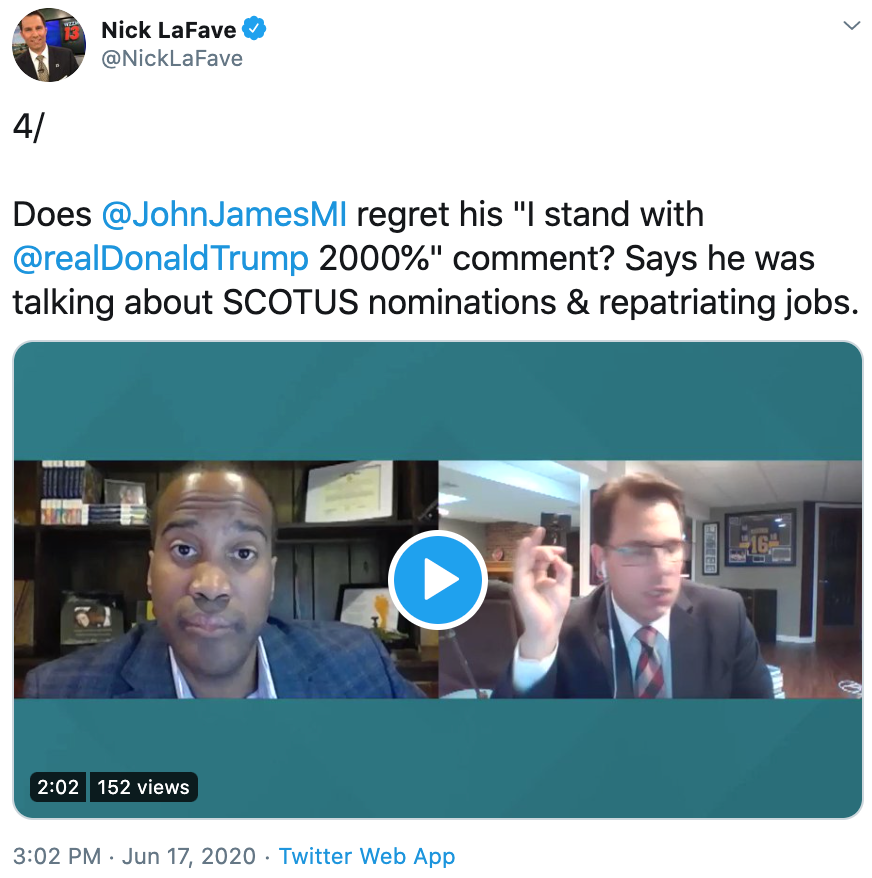Click the 3:02 PM Jun 17, 2020 timestamp
This screenshot has width=872, height=878.
[134, 856]
